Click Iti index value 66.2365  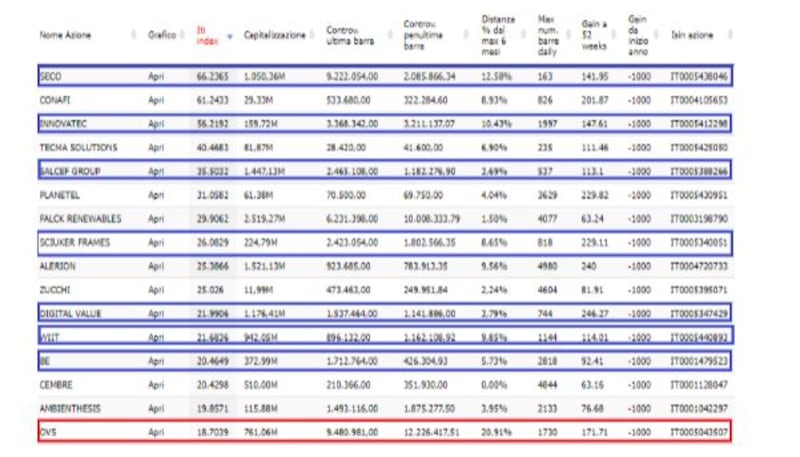click(x=213, y=77)
